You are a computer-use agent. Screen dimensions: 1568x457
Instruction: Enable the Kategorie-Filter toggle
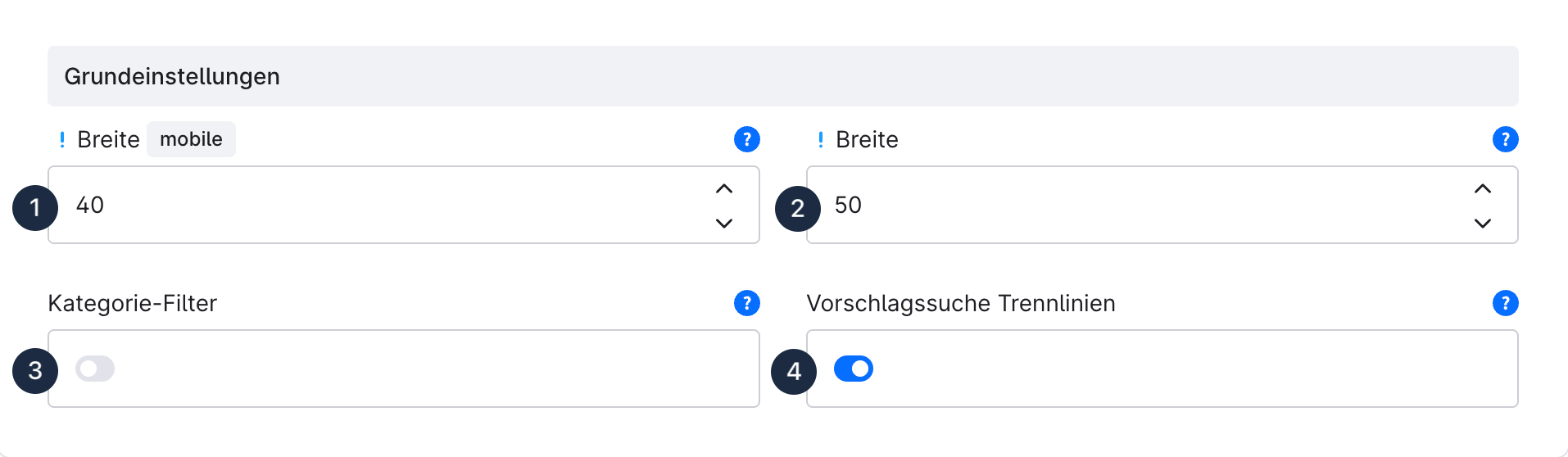(95, 369)
